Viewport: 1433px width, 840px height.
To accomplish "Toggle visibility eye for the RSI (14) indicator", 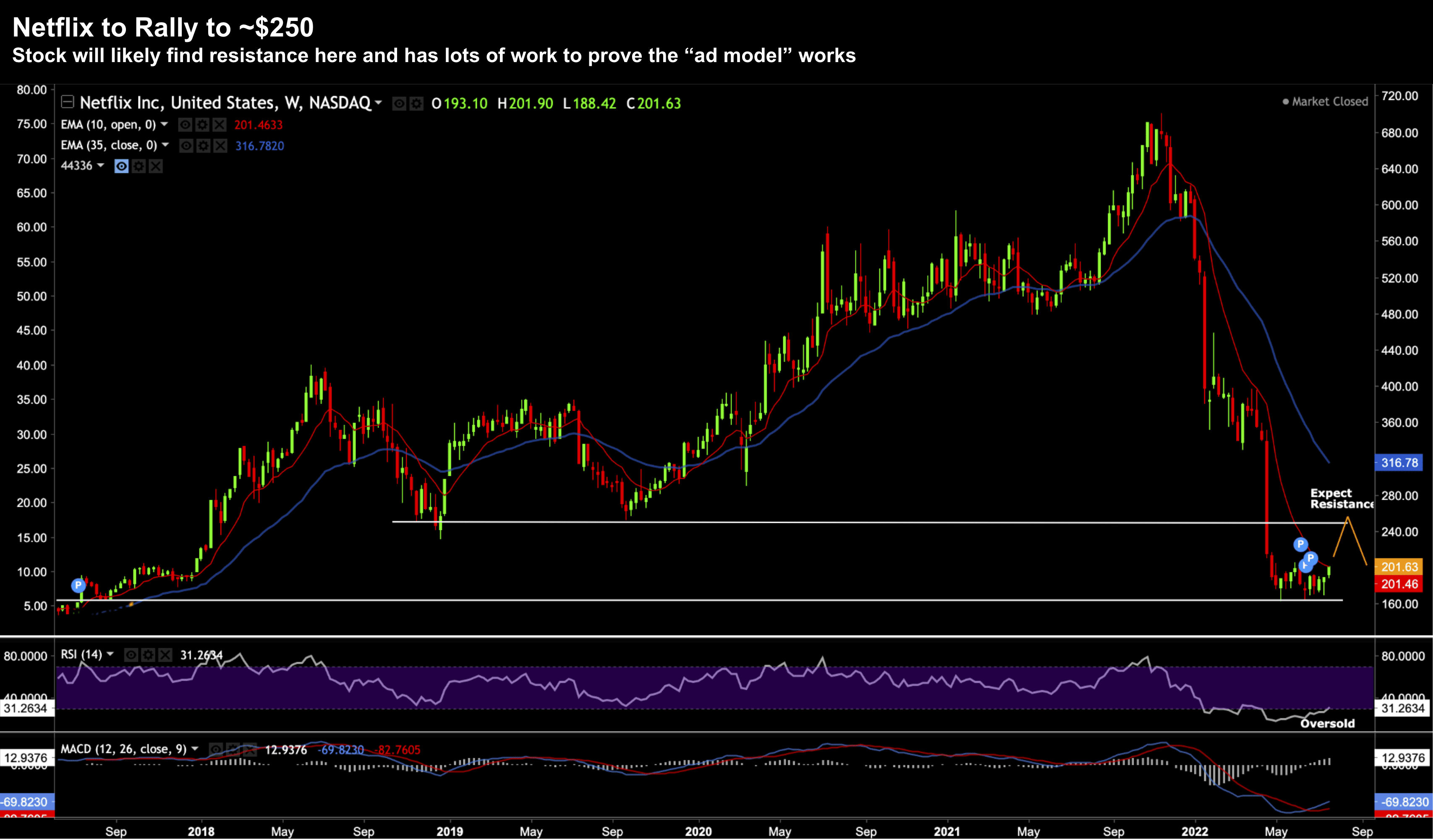I will pos(131,655).
